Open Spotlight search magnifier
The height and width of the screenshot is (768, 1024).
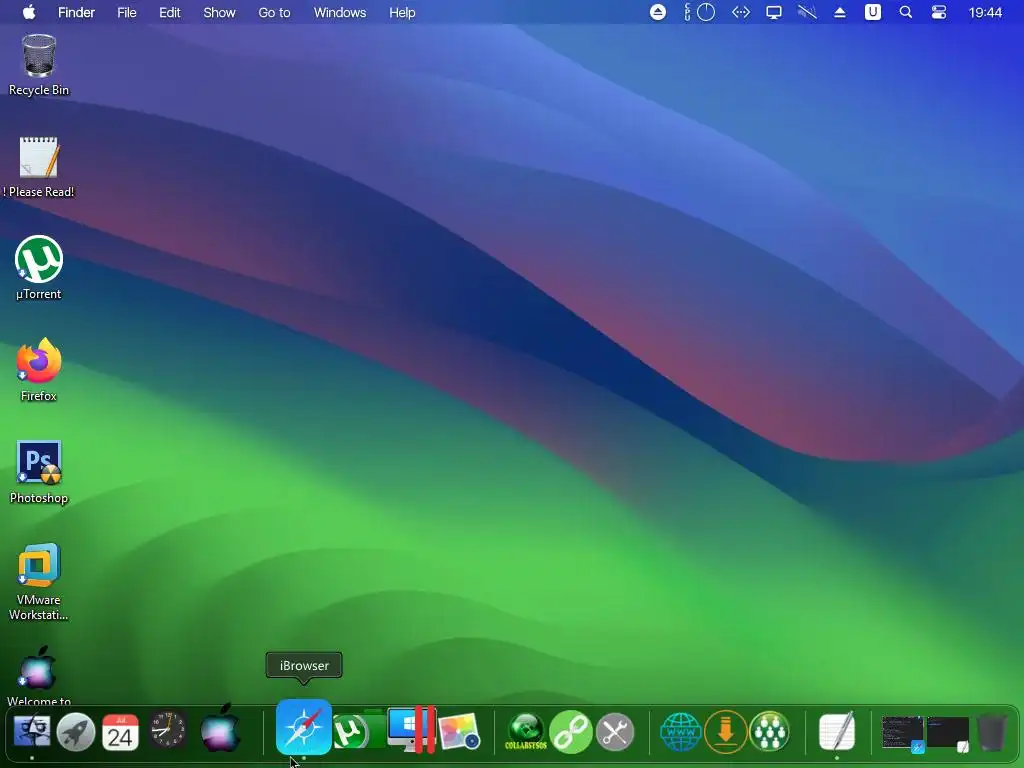[x=906, y=12]
